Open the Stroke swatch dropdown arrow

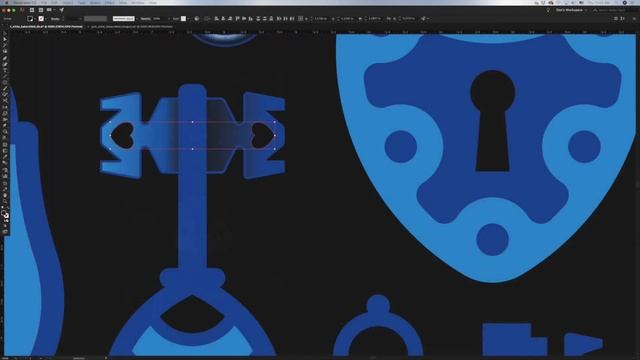click(47, 18)
